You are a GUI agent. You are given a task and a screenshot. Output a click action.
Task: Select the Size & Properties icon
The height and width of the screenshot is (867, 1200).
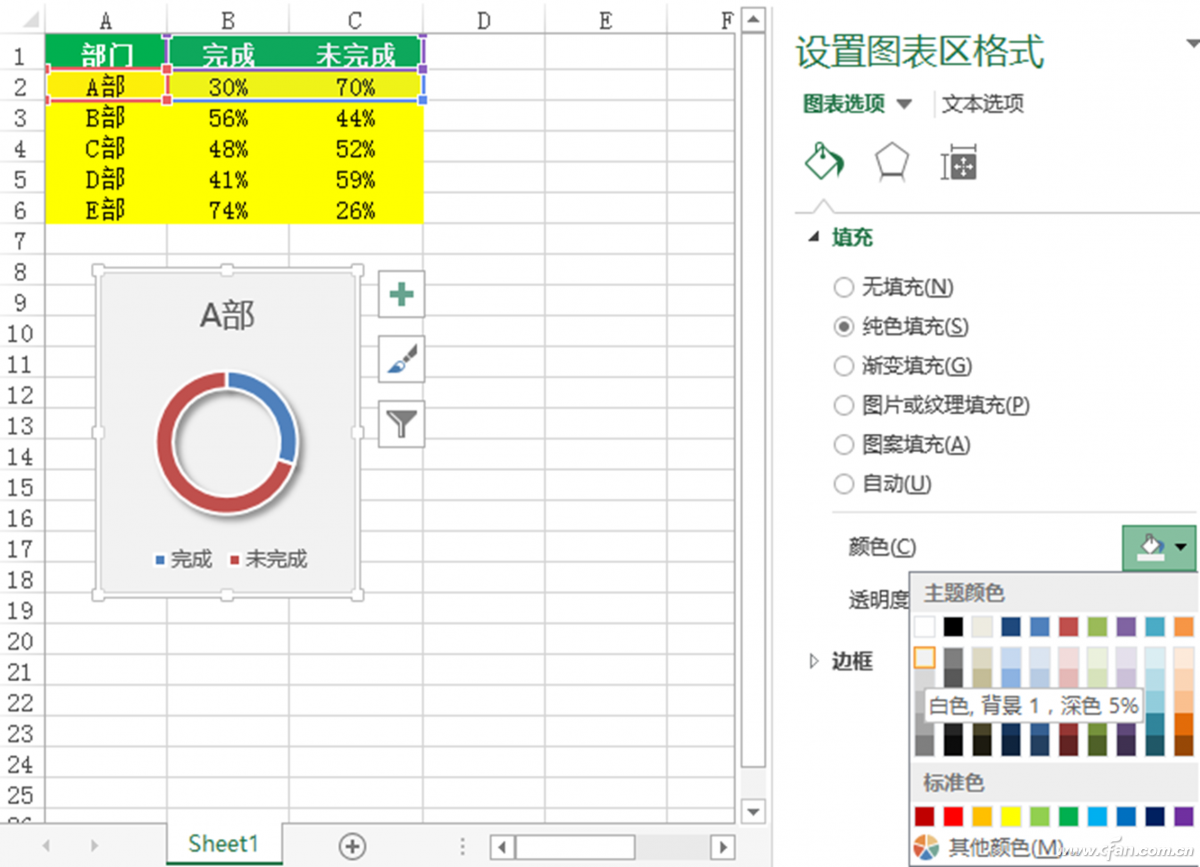click(958, 162)
